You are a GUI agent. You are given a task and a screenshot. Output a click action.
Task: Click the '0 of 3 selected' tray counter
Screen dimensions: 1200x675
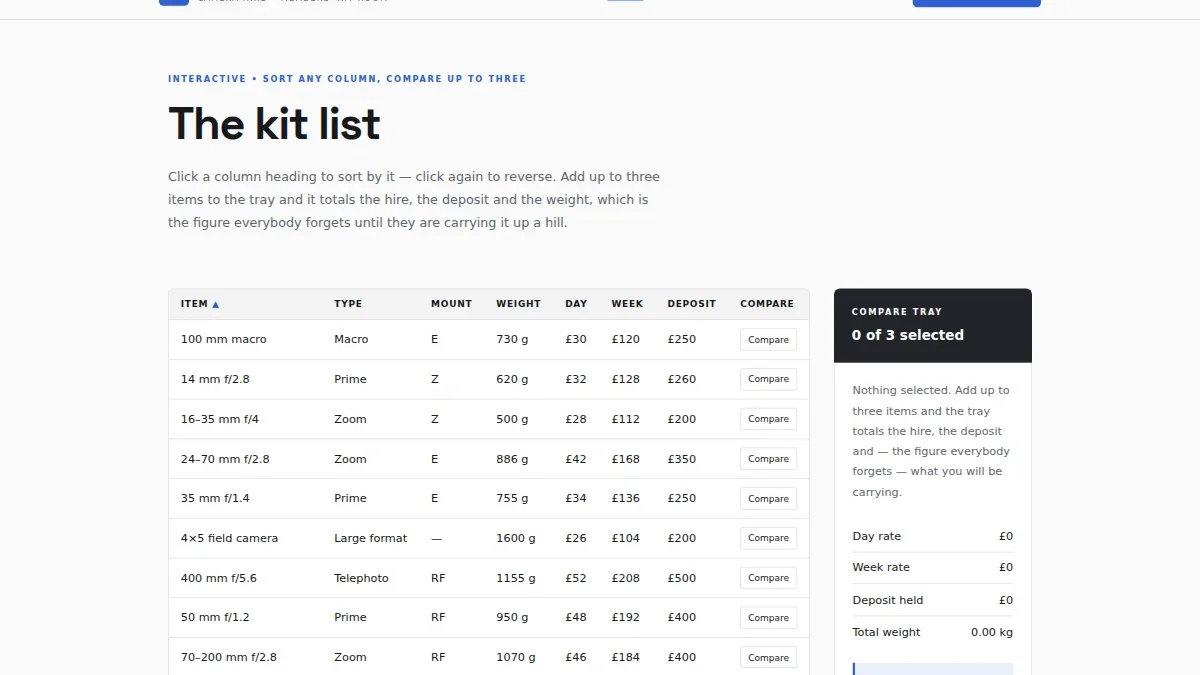(908, 335)
